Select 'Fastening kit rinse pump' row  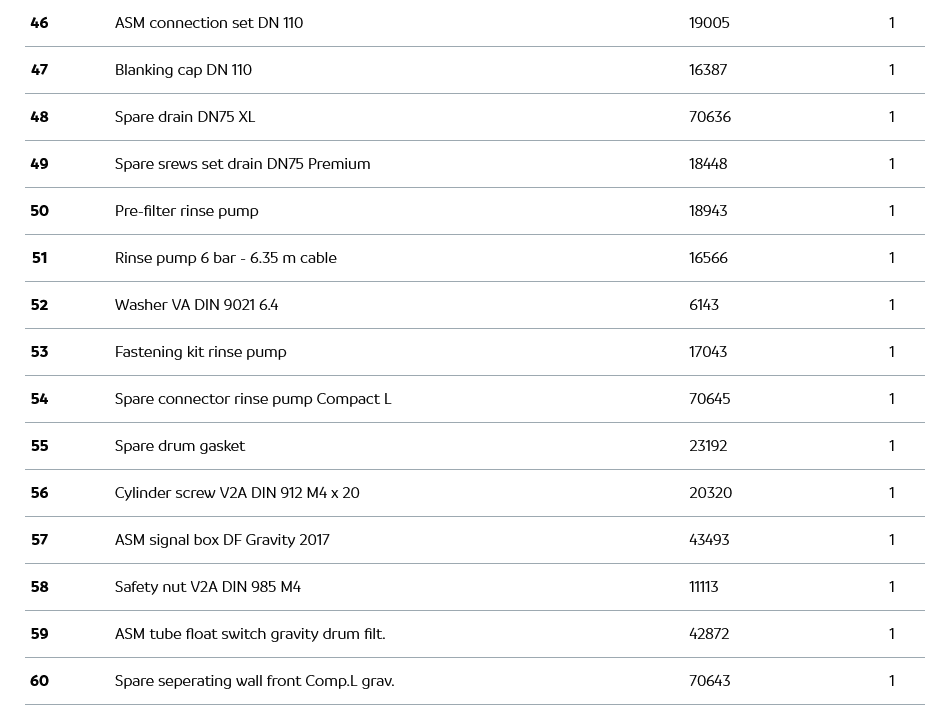point(201,352)
